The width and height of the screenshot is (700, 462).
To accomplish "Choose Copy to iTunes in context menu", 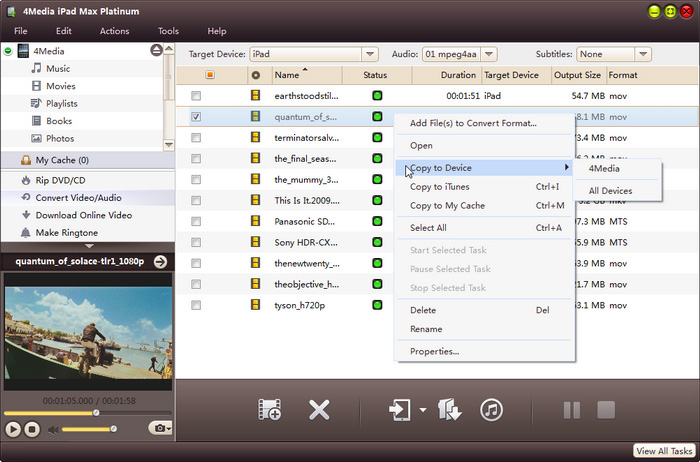I will 439,187.
